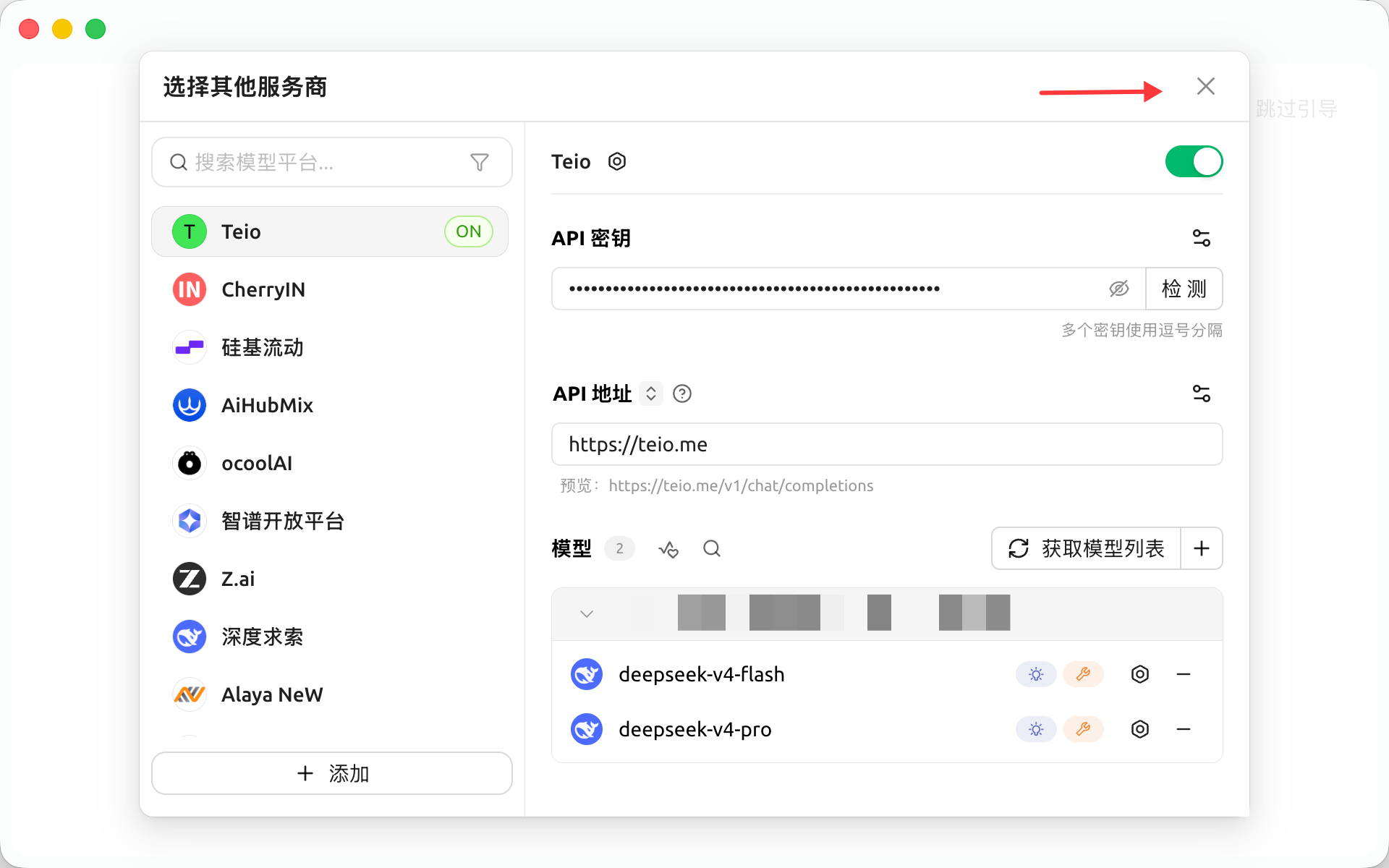Viewport: 1389px width, 868px height.
Task: Click tool-use badge on deepseek-v4-pro
Action: 1083,729
